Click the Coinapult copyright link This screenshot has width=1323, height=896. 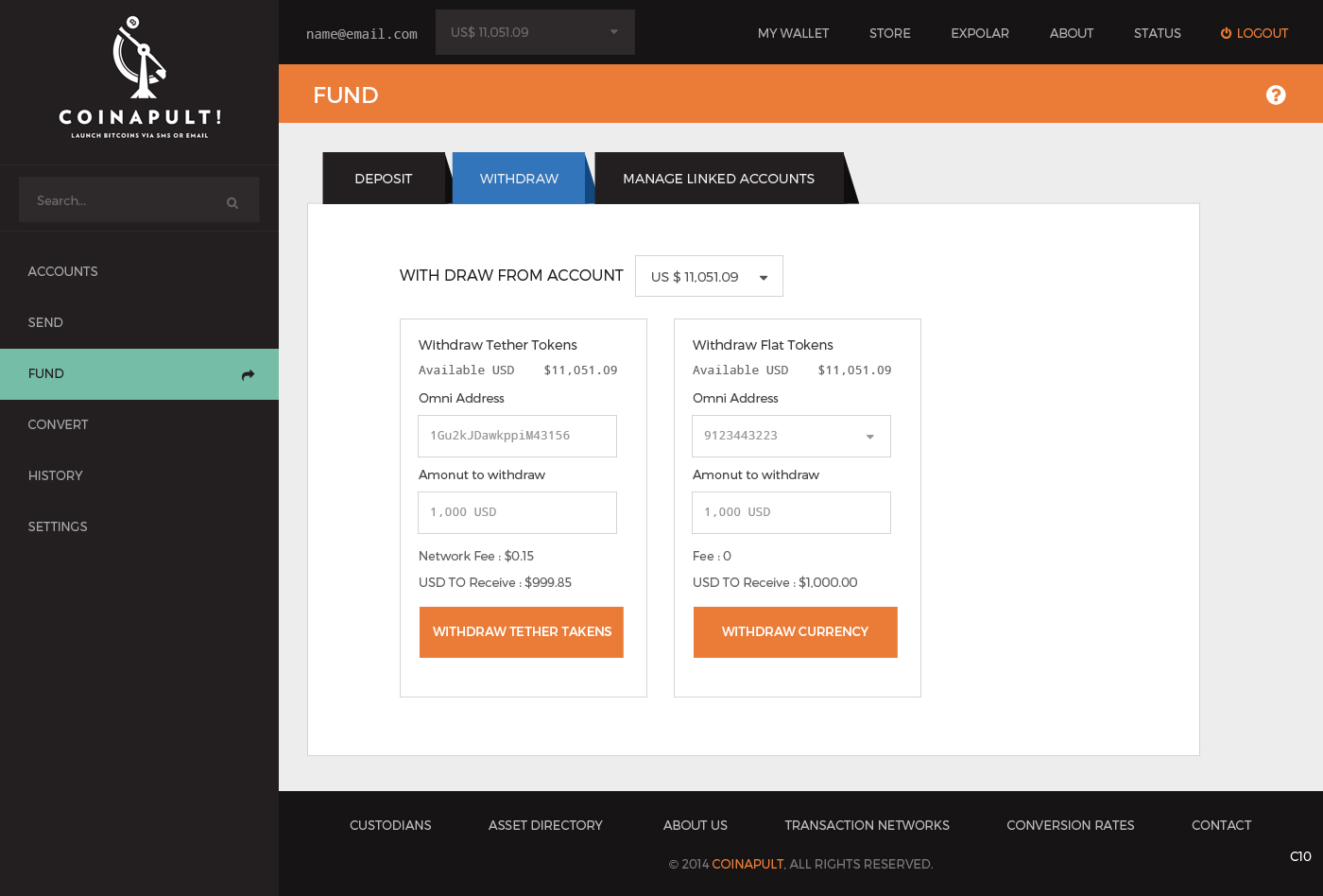(x=747, y=864)
